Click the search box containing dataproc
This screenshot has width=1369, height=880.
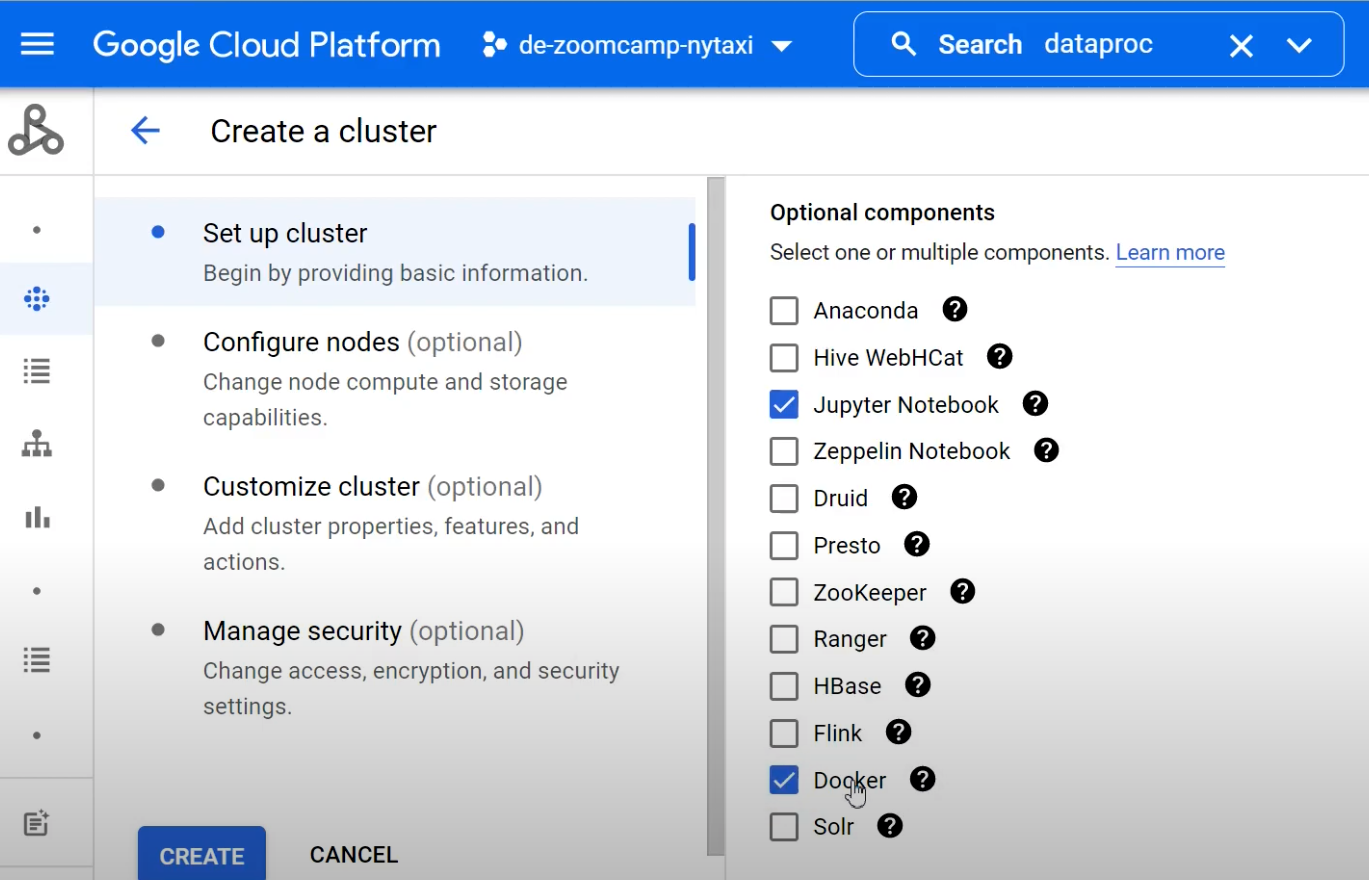[x=1098, y=45]
